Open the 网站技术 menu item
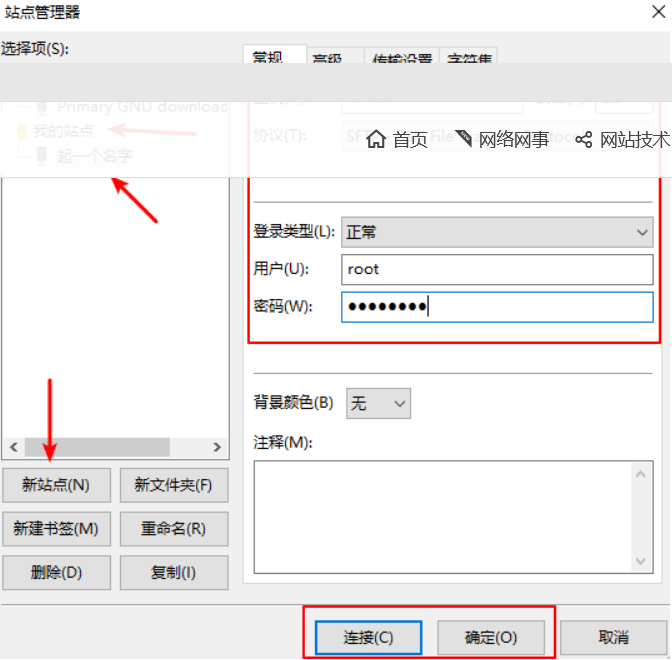672x660 pixels. (634, 140)
